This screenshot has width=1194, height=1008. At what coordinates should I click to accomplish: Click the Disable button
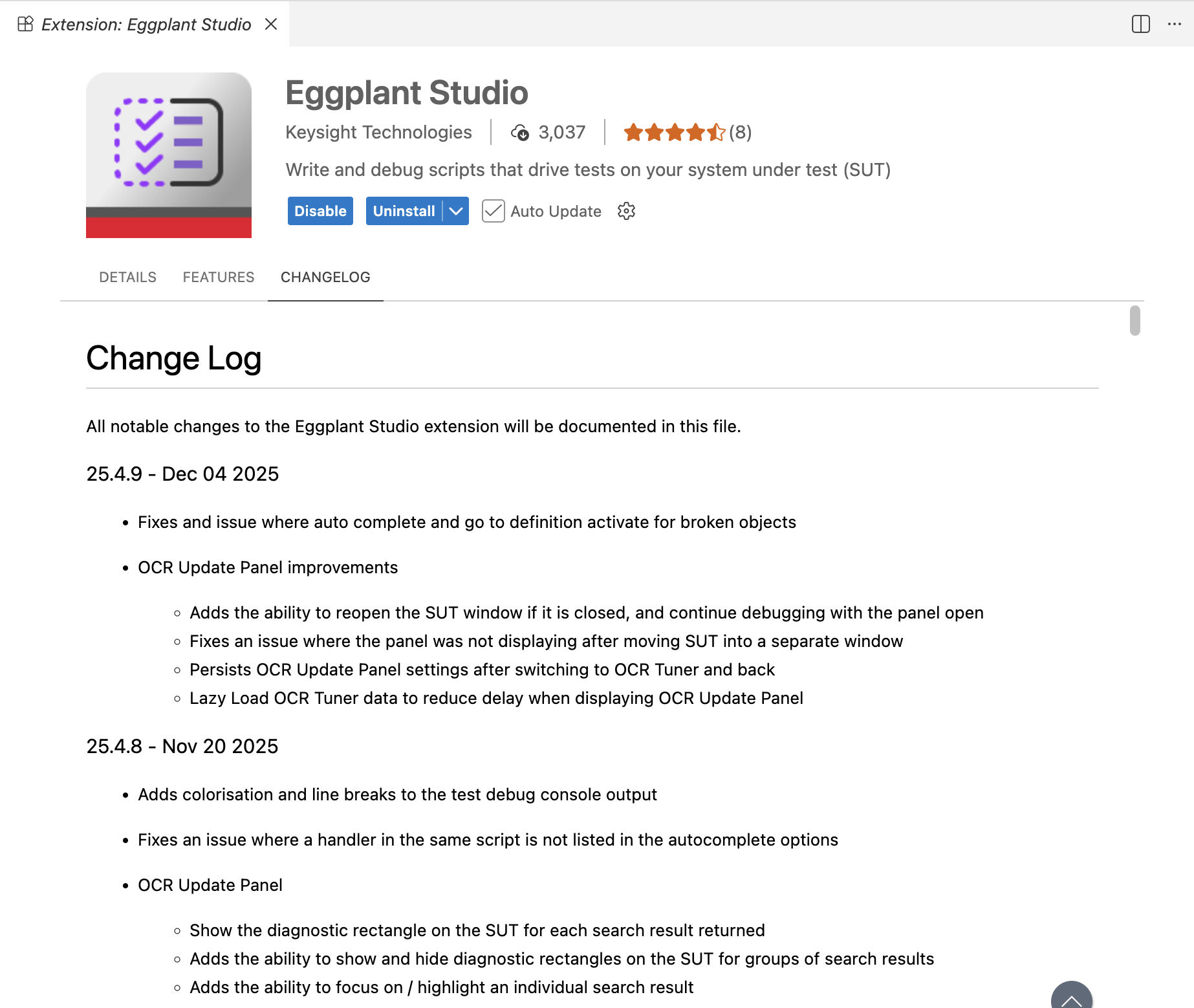click(320, 211)
